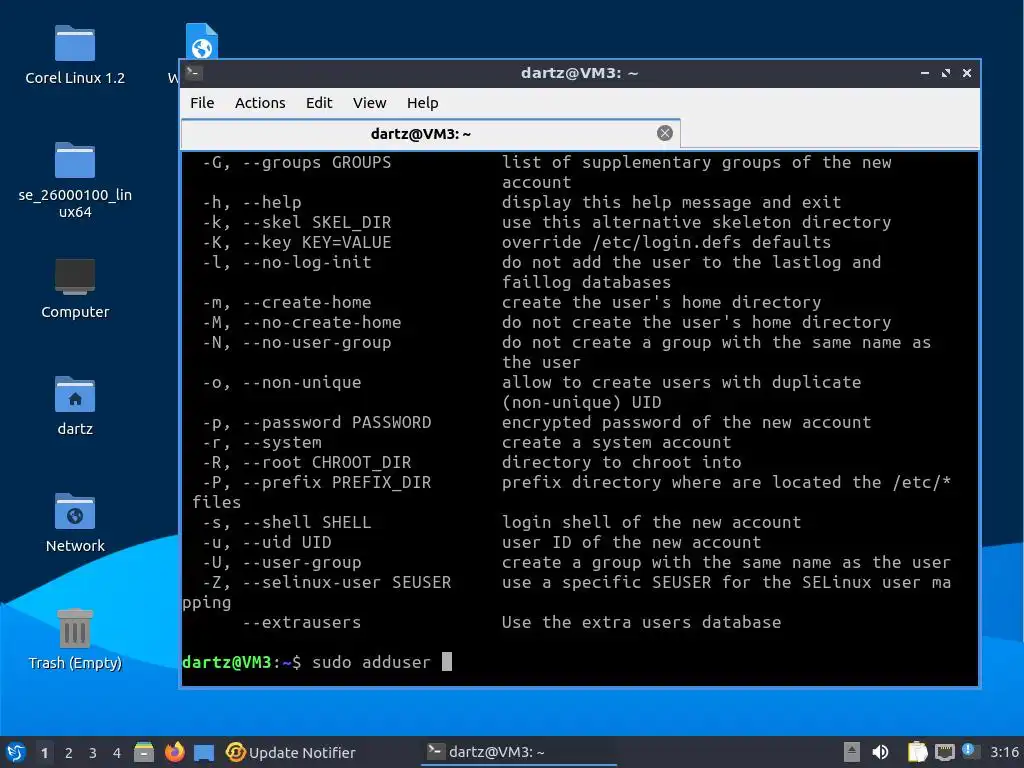Viewport: 1024px width, 768px height.
Task: Select the web link file icon on the desktop
Action: coord(202,40)
